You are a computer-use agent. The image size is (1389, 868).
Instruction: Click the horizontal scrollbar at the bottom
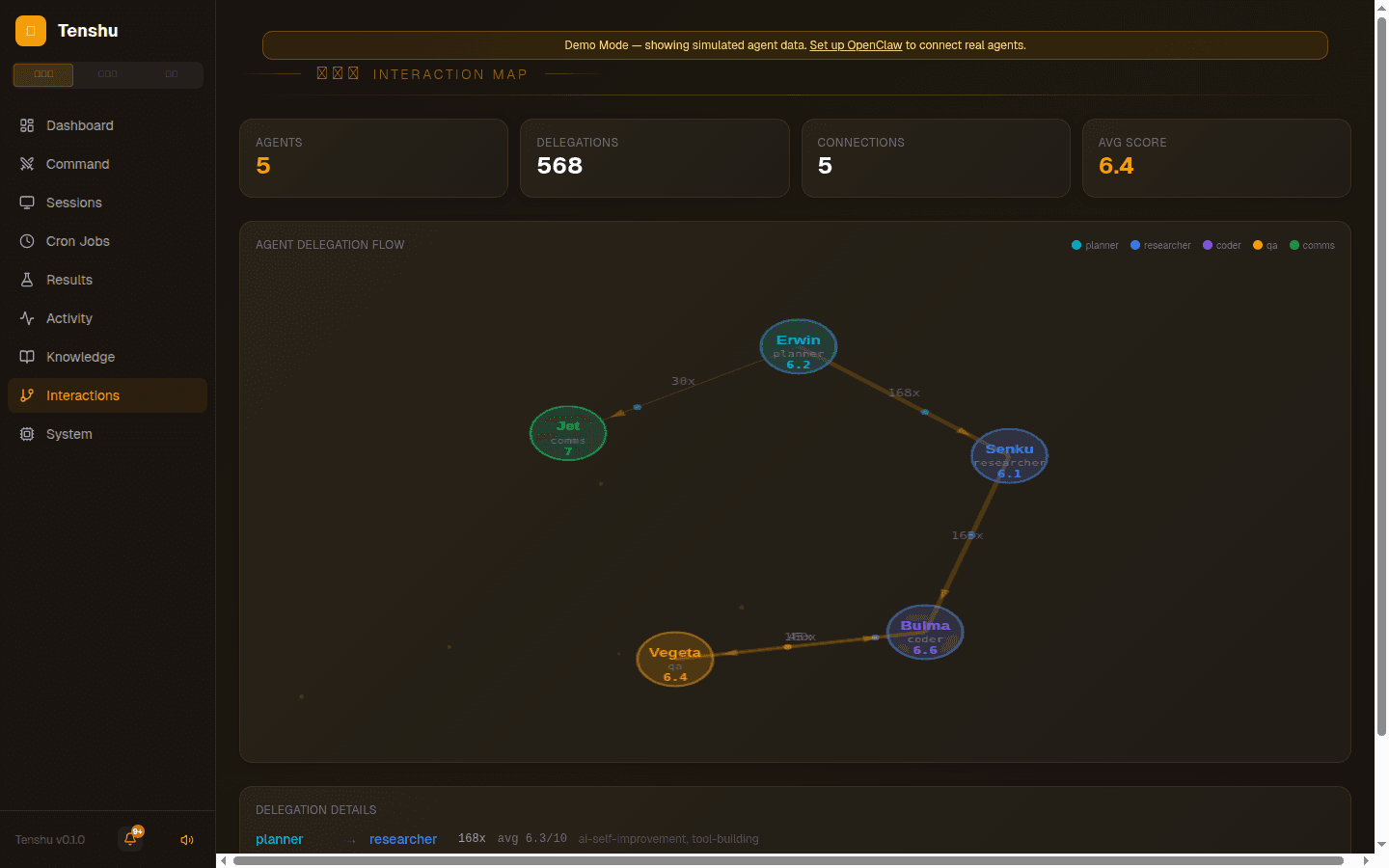pyautogui.click(x=787, y=860)
